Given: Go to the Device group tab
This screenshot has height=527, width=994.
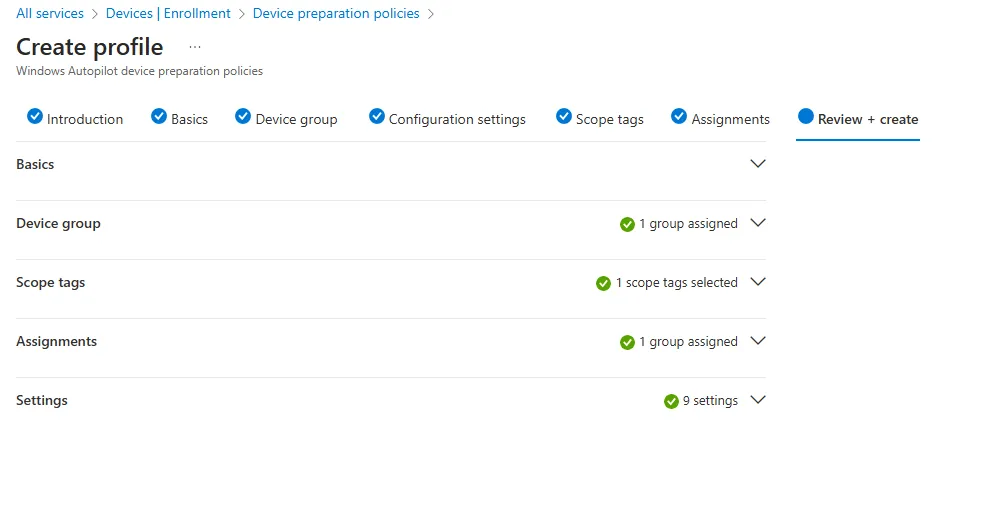Looking at the screenshot, I should coord(296,119).
